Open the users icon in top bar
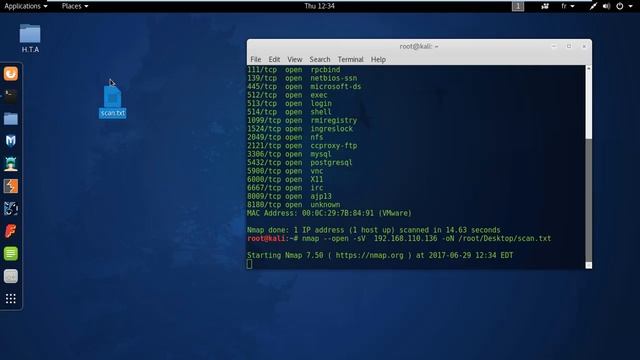Image resolution: width=640 pixels, height=360 pixels. coord(545,6)
